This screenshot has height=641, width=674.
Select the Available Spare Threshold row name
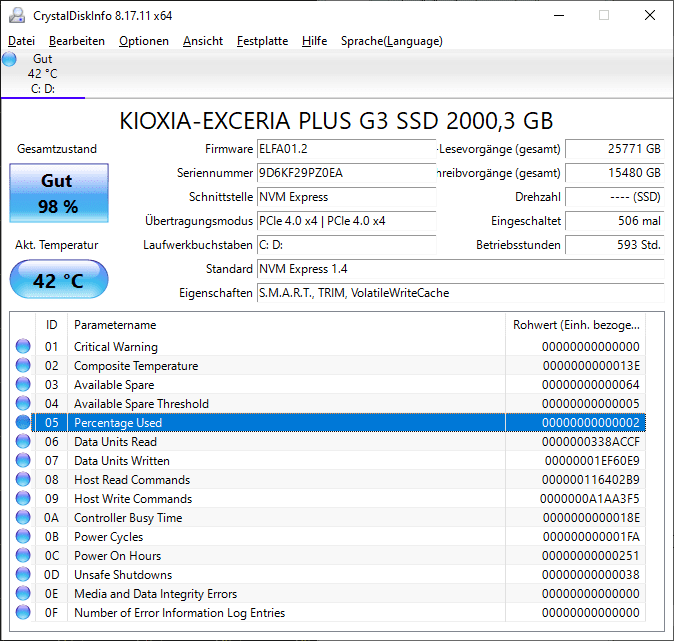point(141,404)
